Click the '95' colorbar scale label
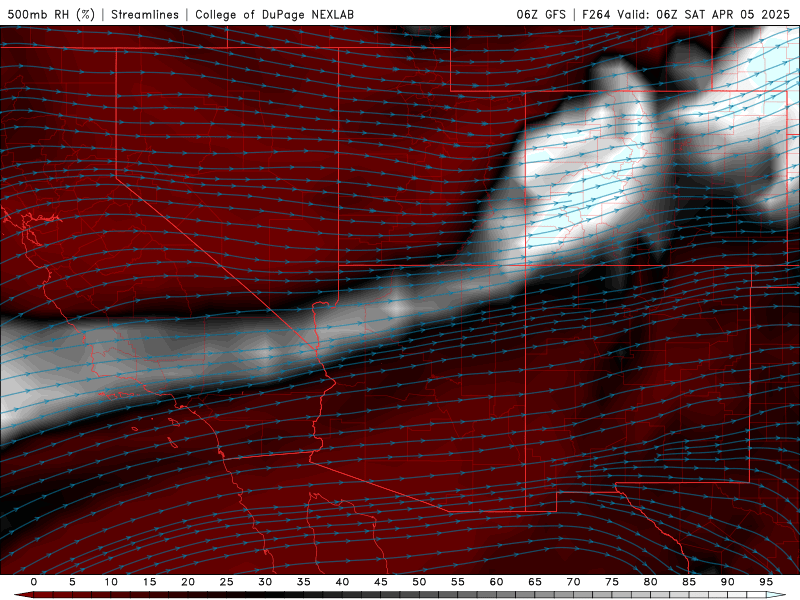 click(x=765, y=582)
